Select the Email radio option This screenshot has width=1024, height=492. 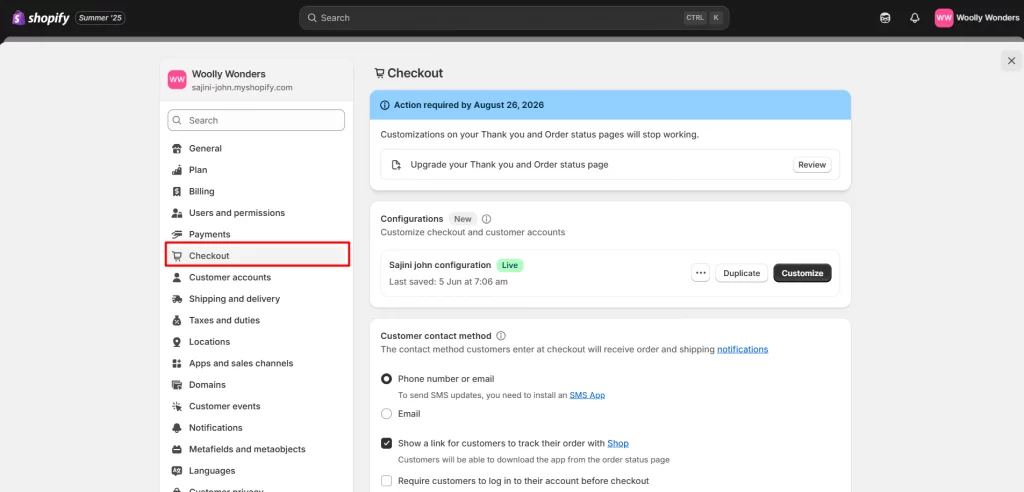tap(387, 414)
